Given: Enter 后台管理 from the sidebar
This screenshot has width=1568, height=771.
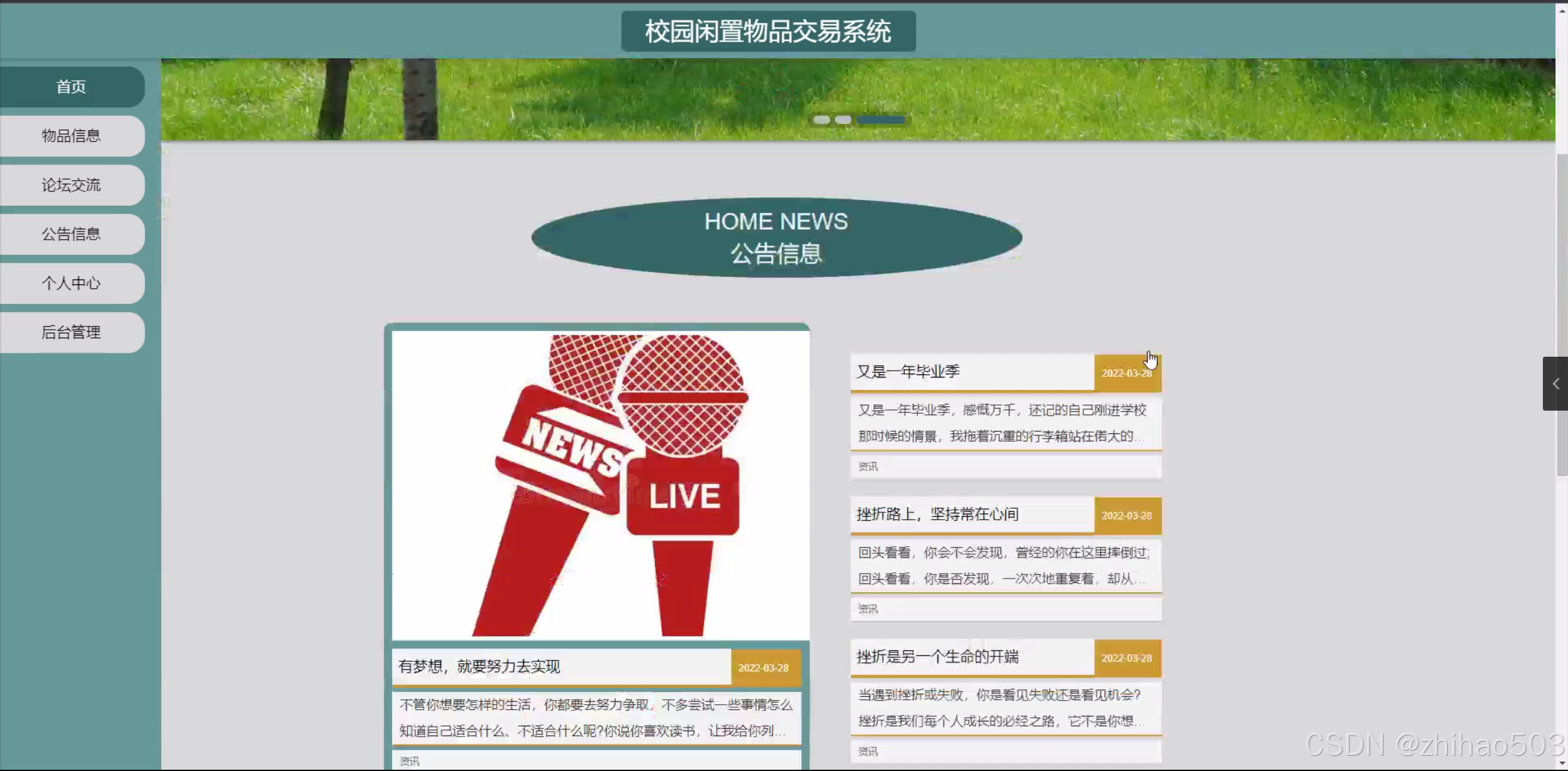Looking at the screenshot, I should pos(71,332).
